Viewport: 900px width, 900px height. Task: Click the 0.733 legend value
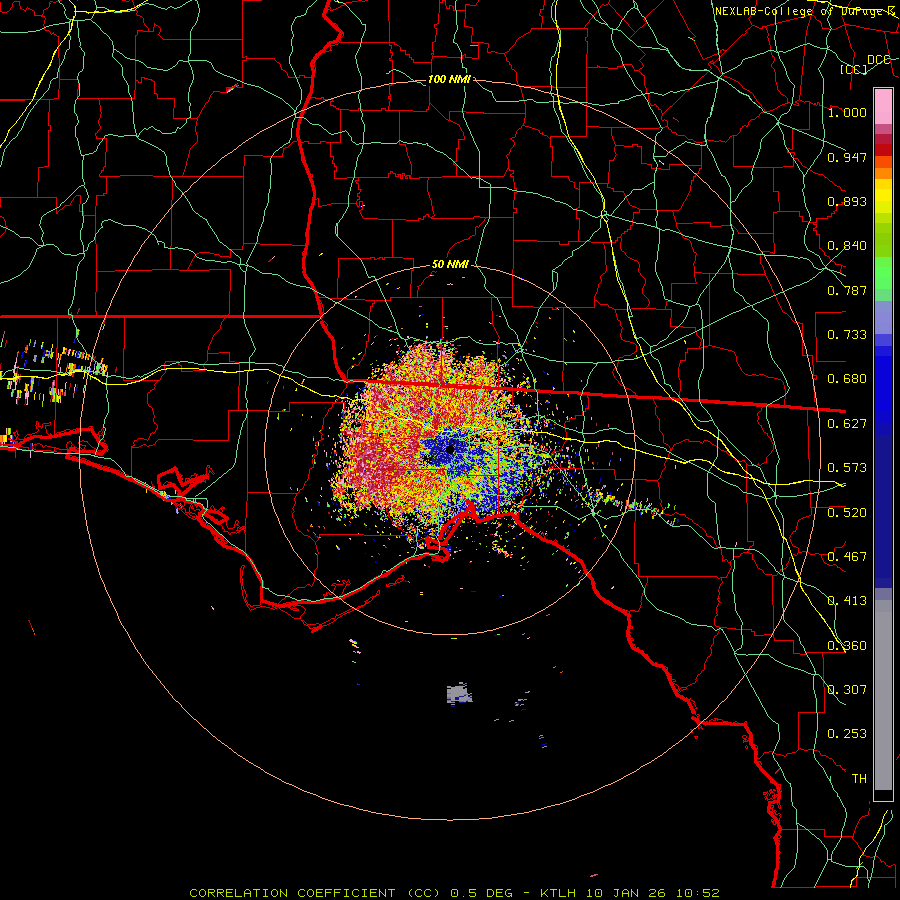[x=847, y=335]
